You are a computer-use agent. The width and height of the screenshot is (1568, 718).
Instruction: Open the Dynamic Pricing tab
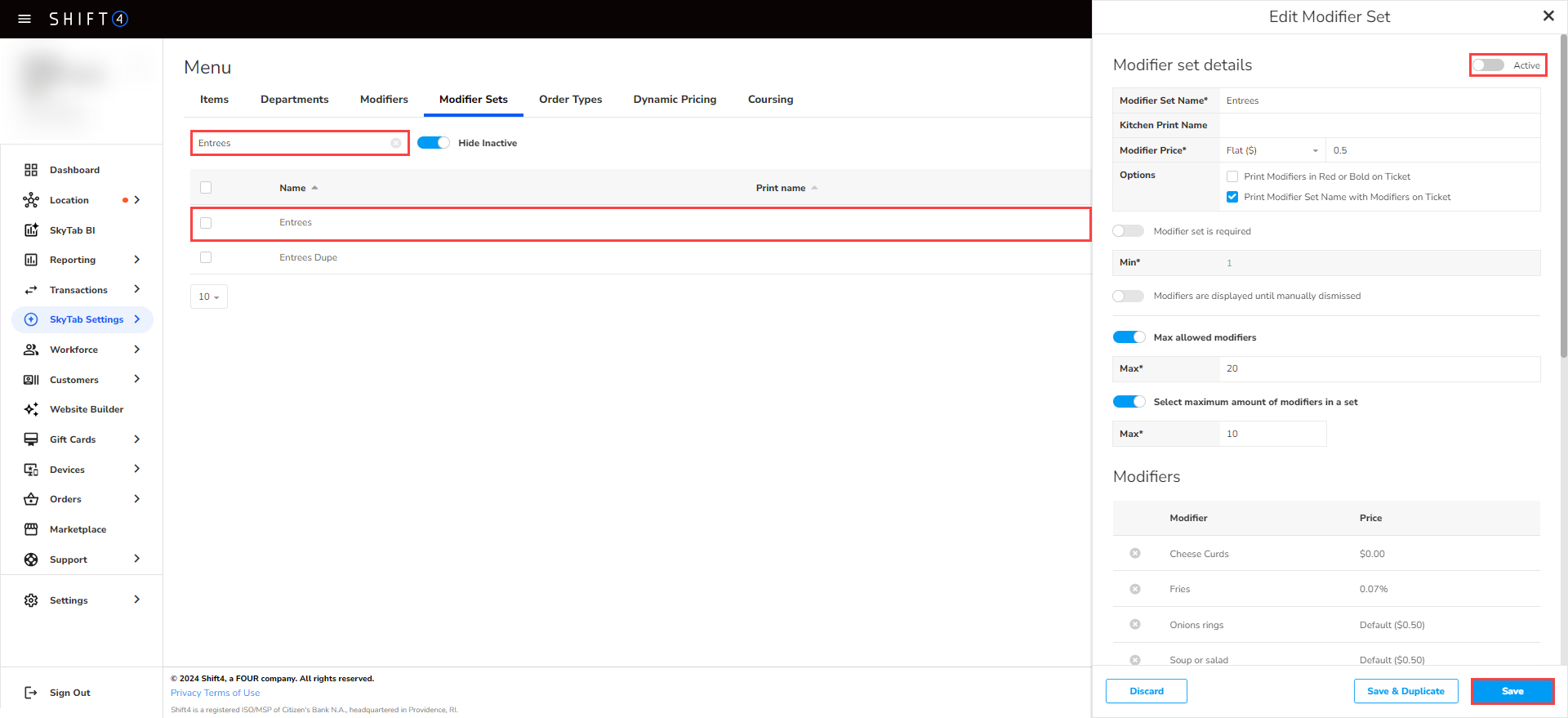[x=675, y=100]
